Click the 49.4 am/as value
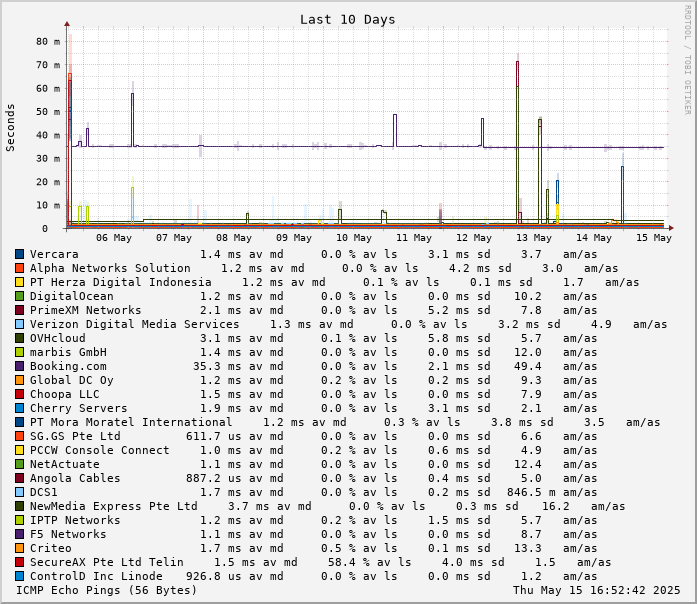Screen dimensions: 697x604 [x=528, y=366]
